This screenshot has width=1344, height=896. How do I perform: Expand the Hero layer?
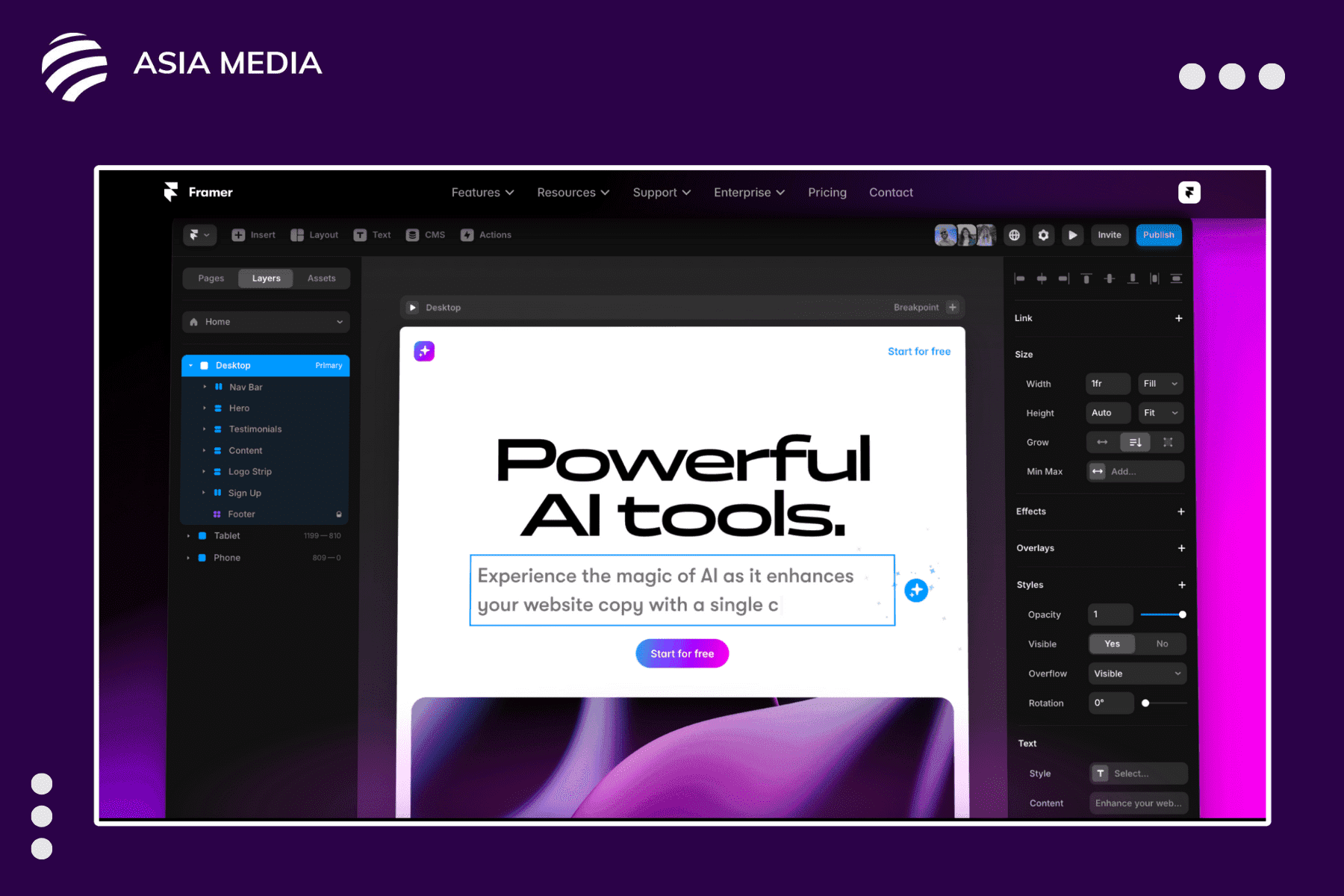[205, 408]
